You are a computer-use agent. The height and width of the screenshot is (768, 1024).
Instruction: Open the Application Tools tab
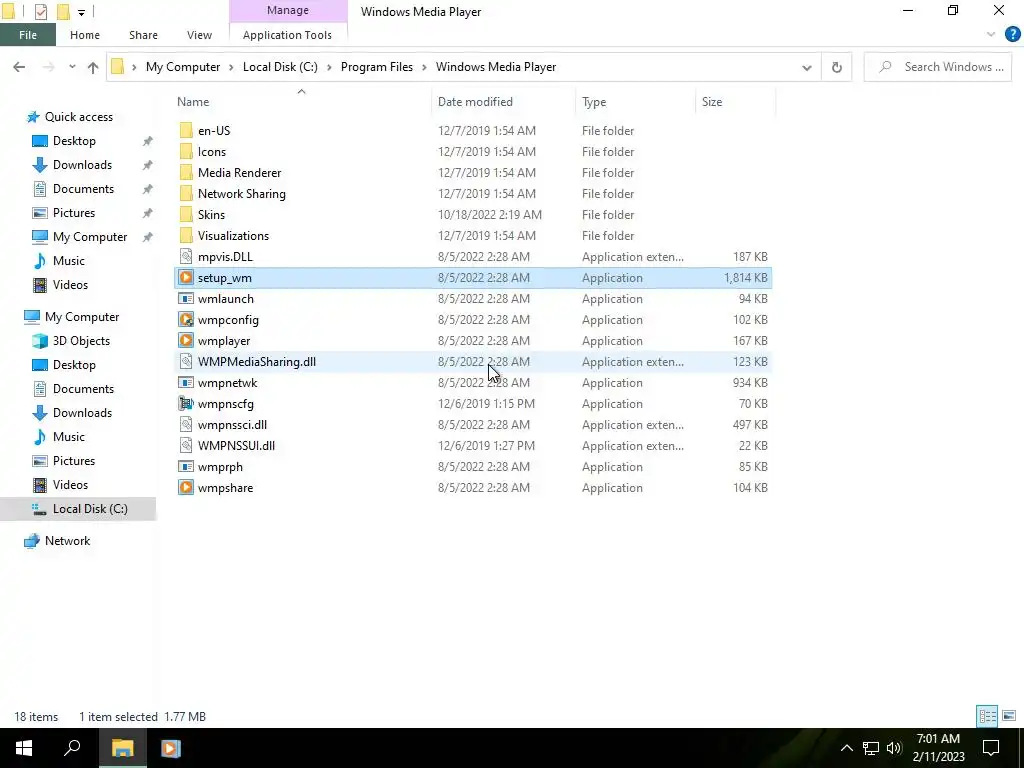pyautogui.click(x=287, y=35)
